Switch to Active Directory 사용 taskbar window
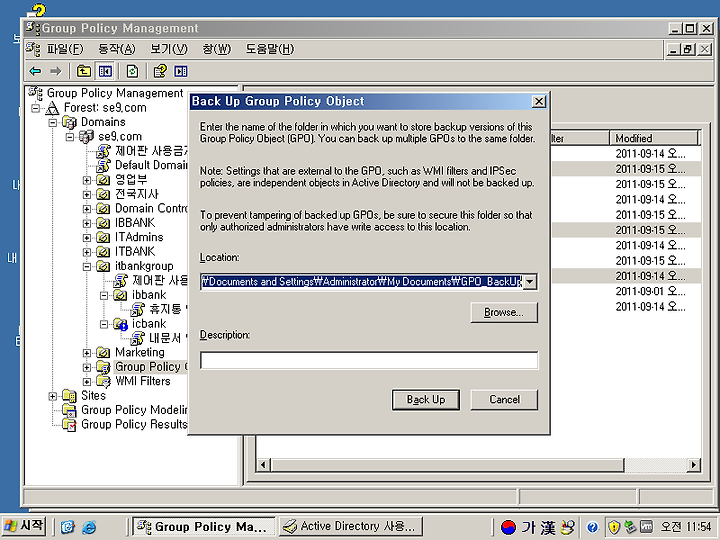The width and height of the screenshot is (720, 540). click(x=351, y=527)
